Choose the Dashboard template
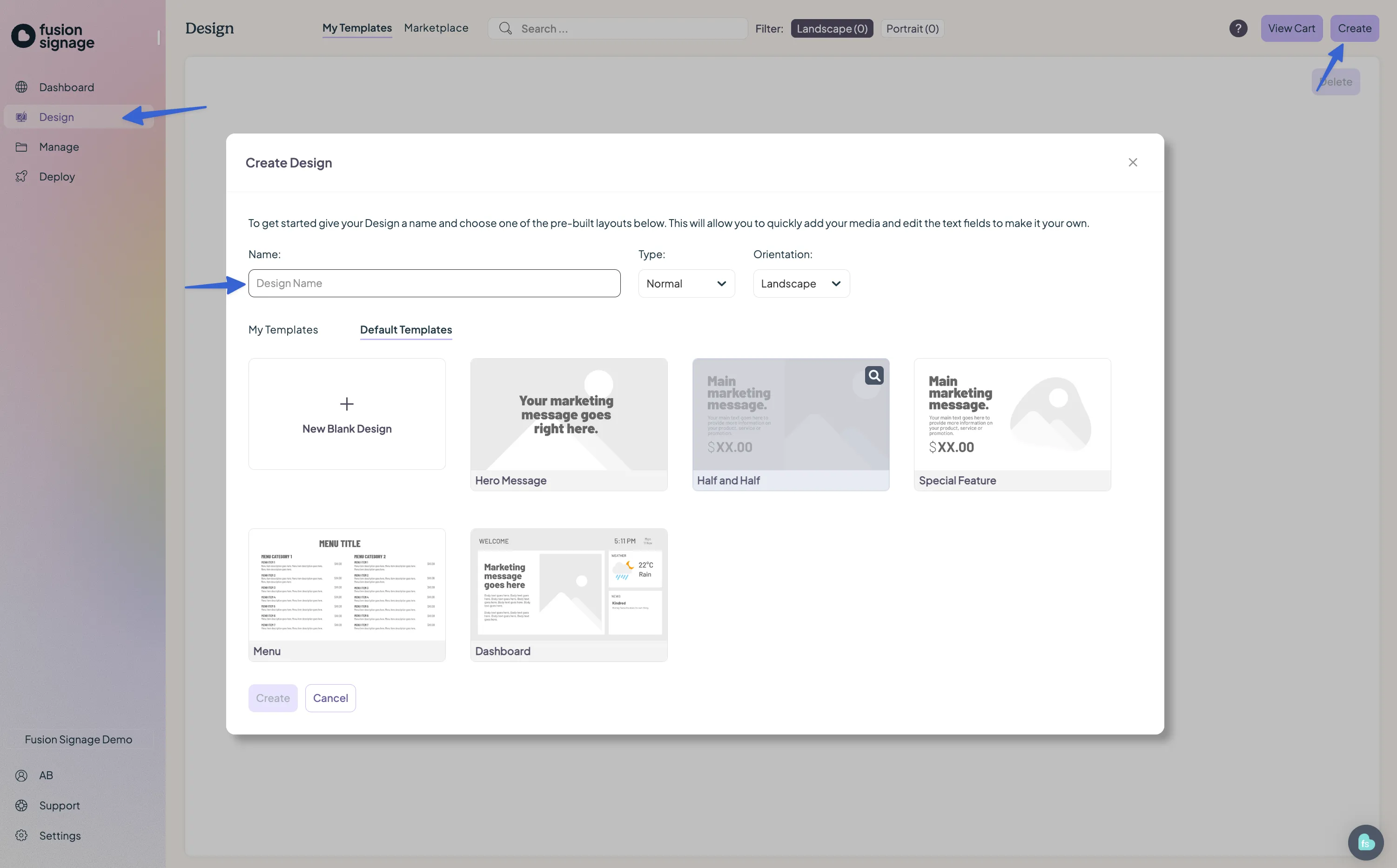1397x868 pixels. 569,595
